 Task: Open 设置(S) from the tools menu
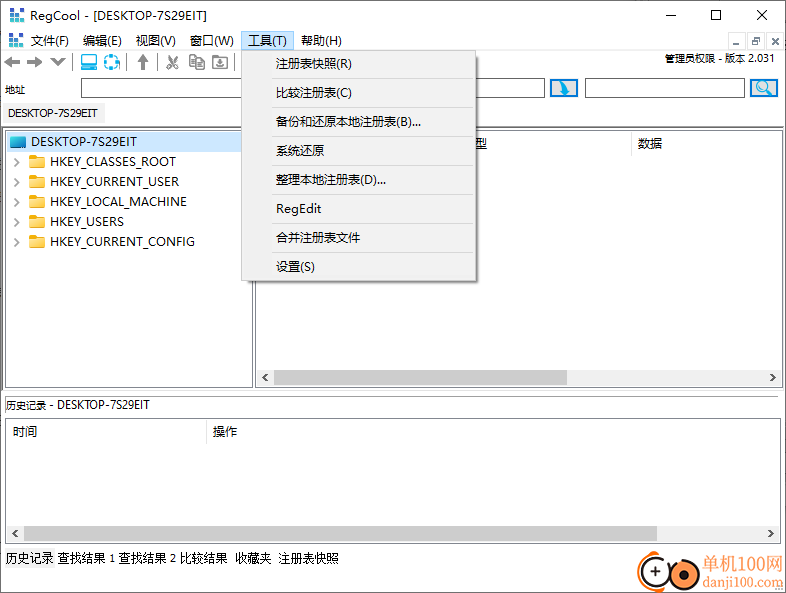pyautogui.click(x=358, y=267)
